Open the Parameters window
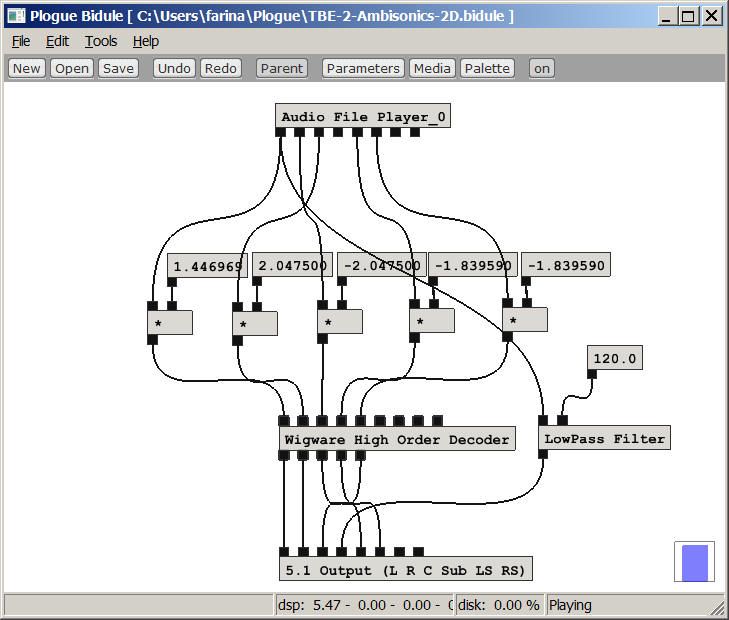Screen dimensions: 729x620 tap(363, 68)
